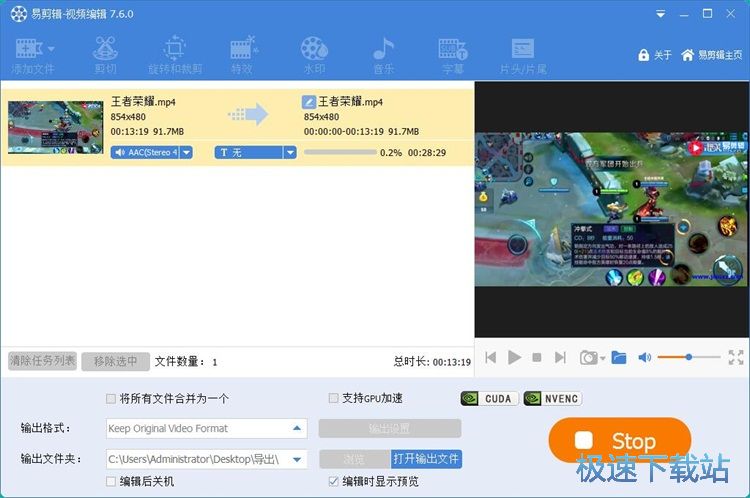The height and width of the screenshot is (498, 750).
Task: Expand the subtitle 无 dropdown arrow
Action: tap(290, 153)
